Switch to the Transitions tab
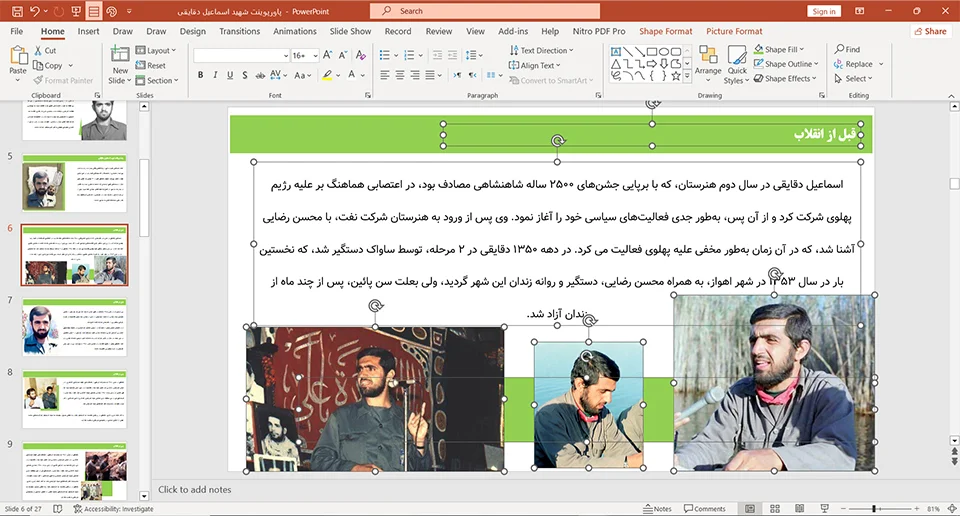Image resolution: width=960 pixels, height=516 pixels. [x=239, y=31]
